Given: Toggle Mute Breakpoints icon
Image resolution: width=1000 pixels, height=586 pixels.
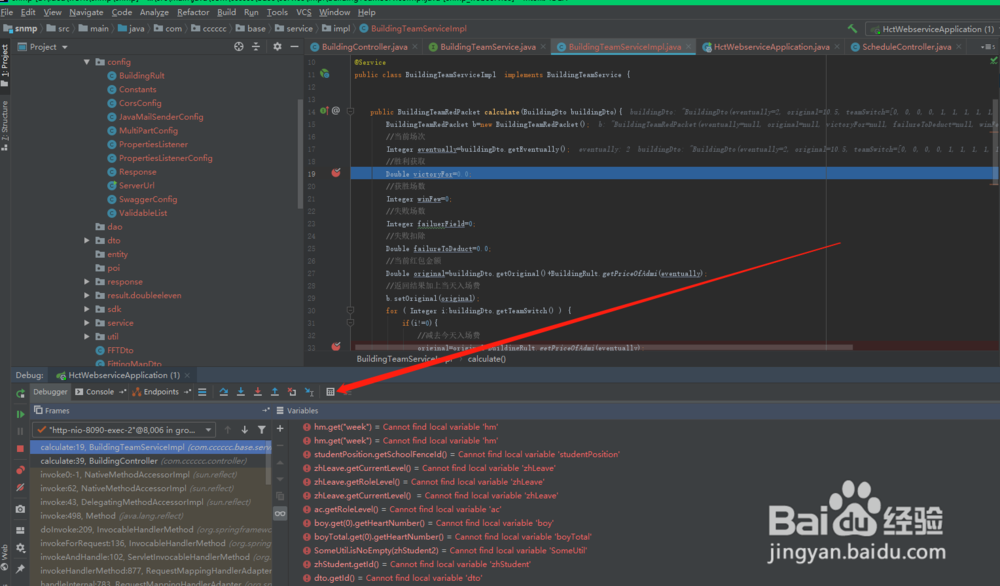Looking at the screenshot, I should 20,487.
